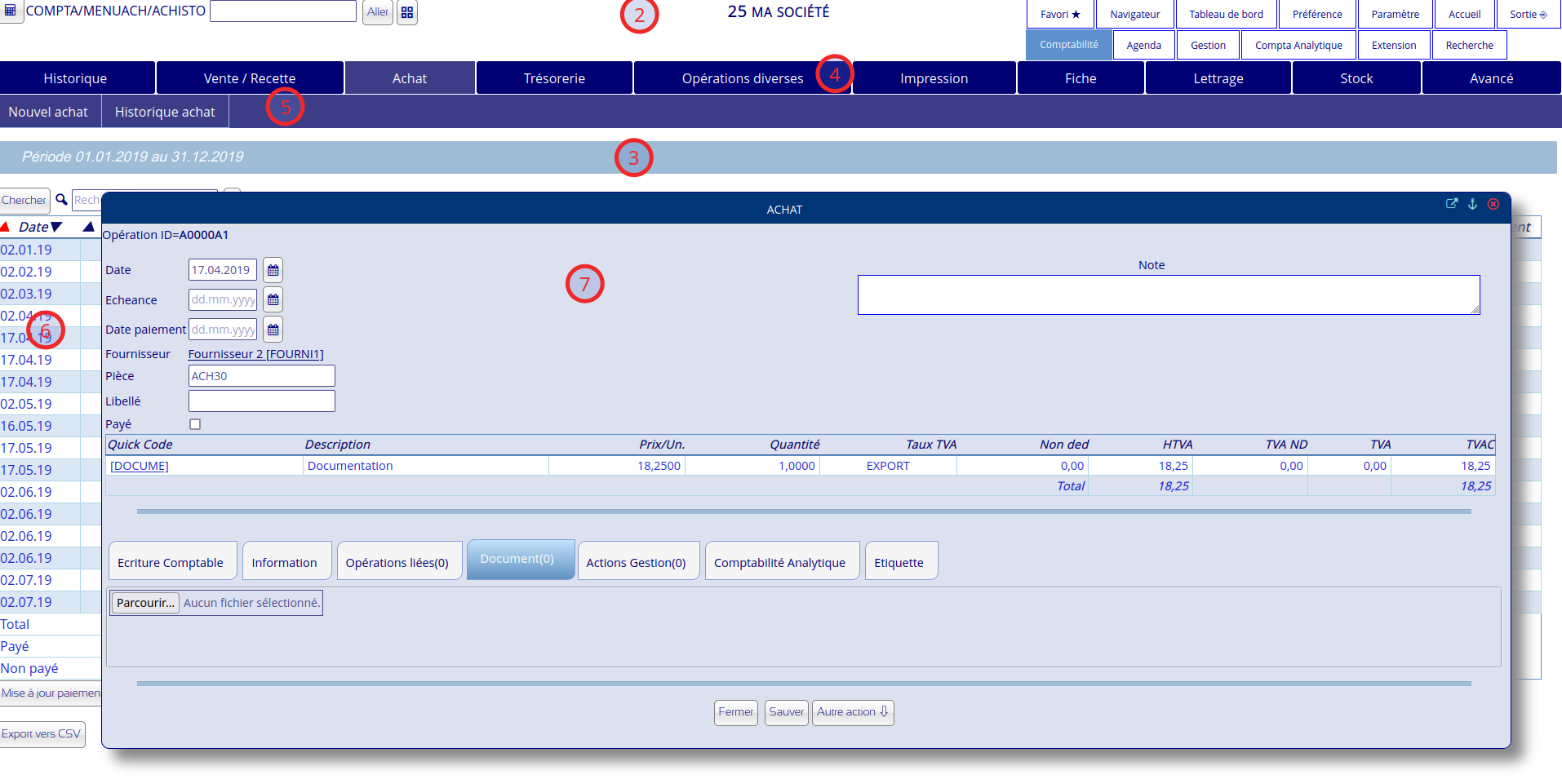Click the grid menu icon beside Aller
The height and width of the screenshot is (784, 1562).
click(407, 12)
